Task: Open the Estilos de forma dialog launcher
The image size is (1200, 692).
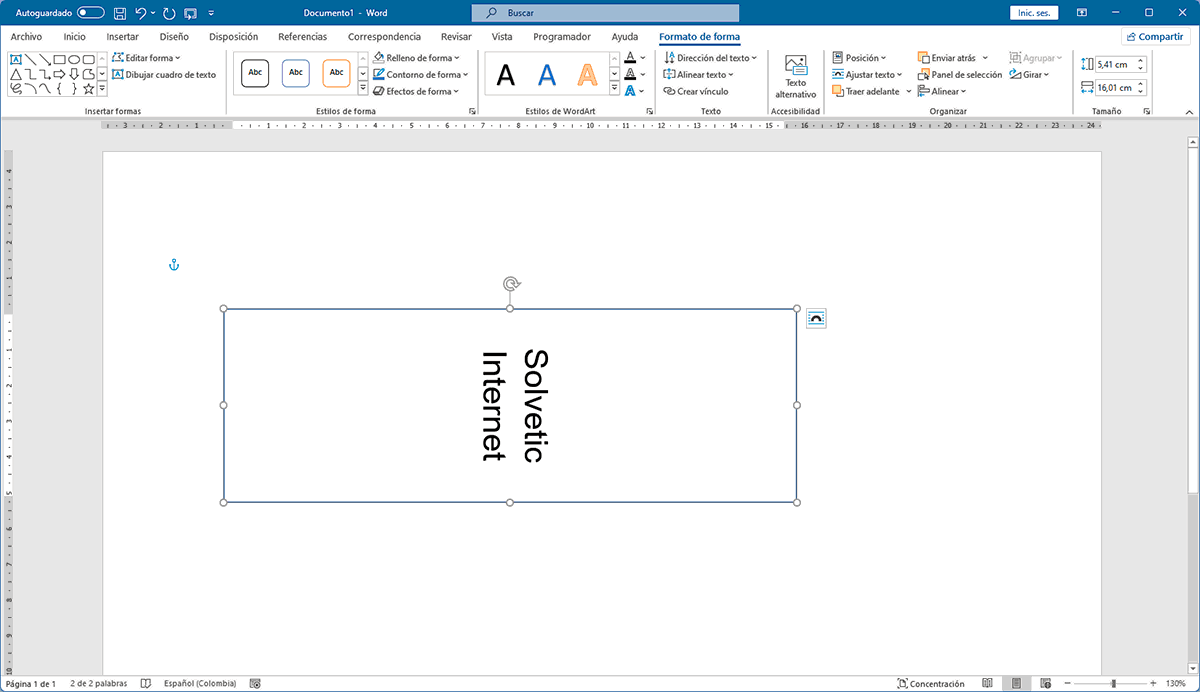Action: [472, 111]
